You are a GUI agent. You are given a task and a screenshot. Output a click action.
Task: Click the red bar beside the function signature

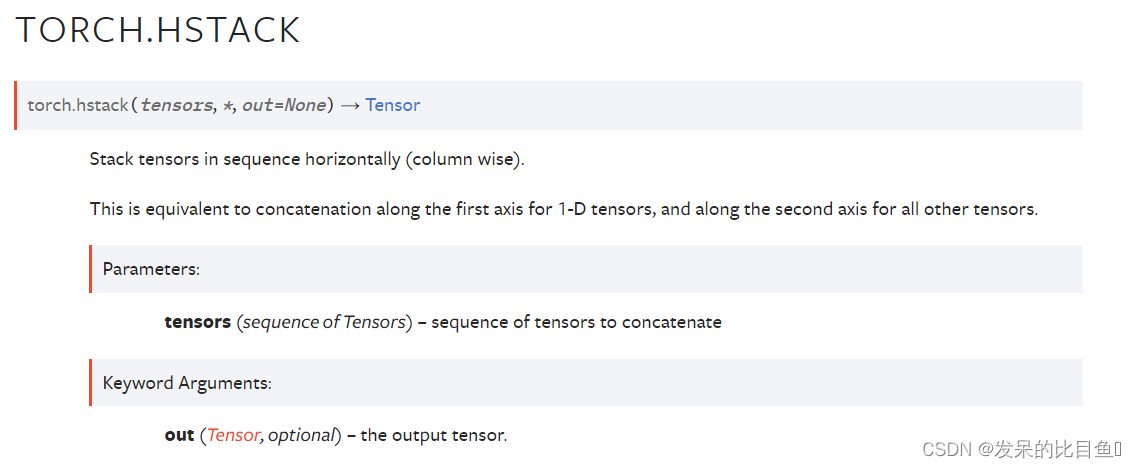[x=15, y=106]
